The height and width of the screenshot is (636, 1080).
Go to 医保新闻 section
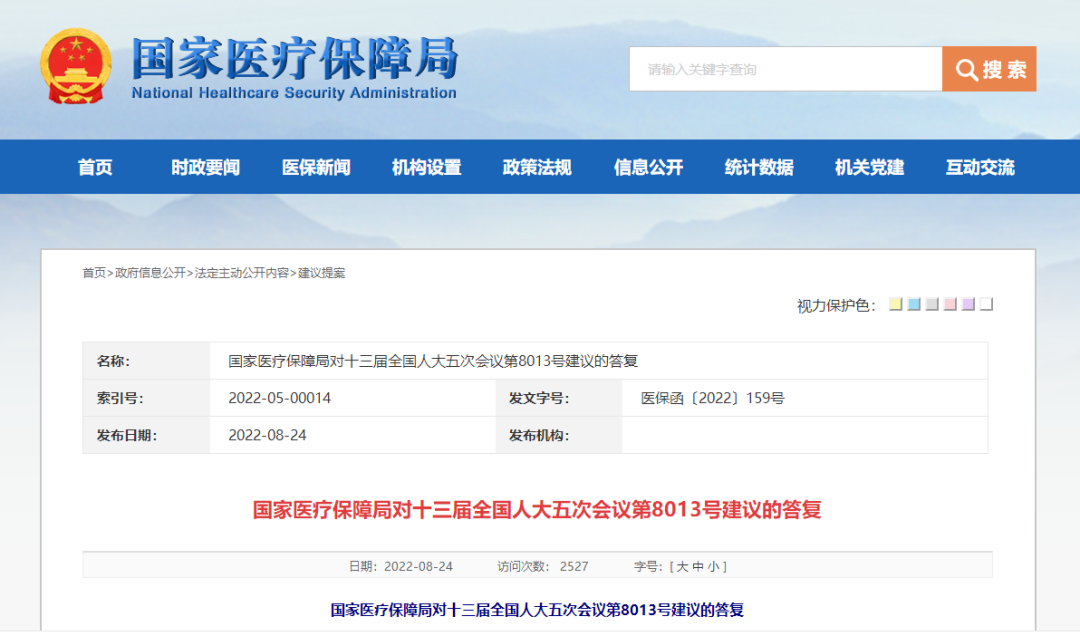(316, 167)
